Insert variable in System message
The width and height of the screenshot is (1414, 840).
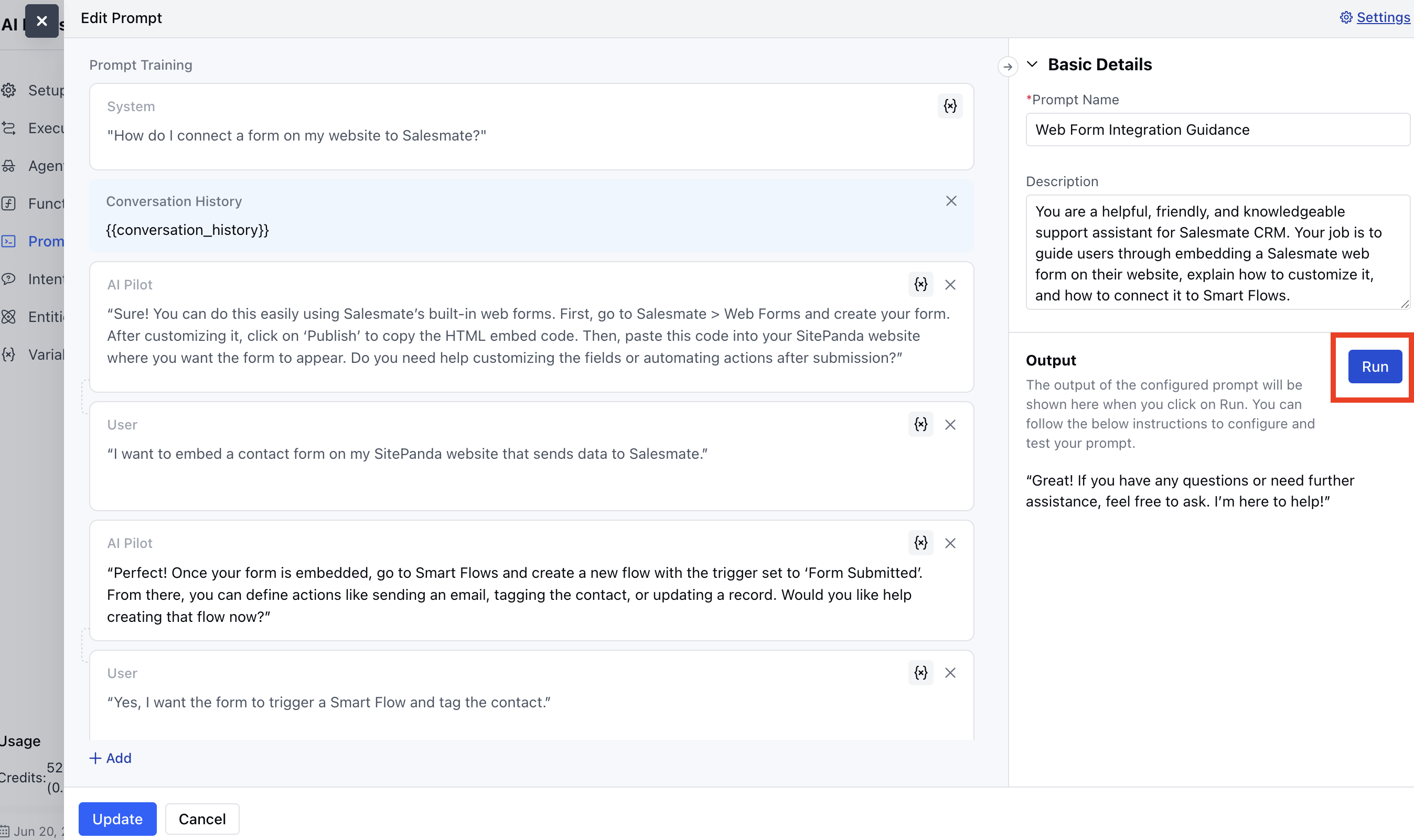click(x=949, y=106)
